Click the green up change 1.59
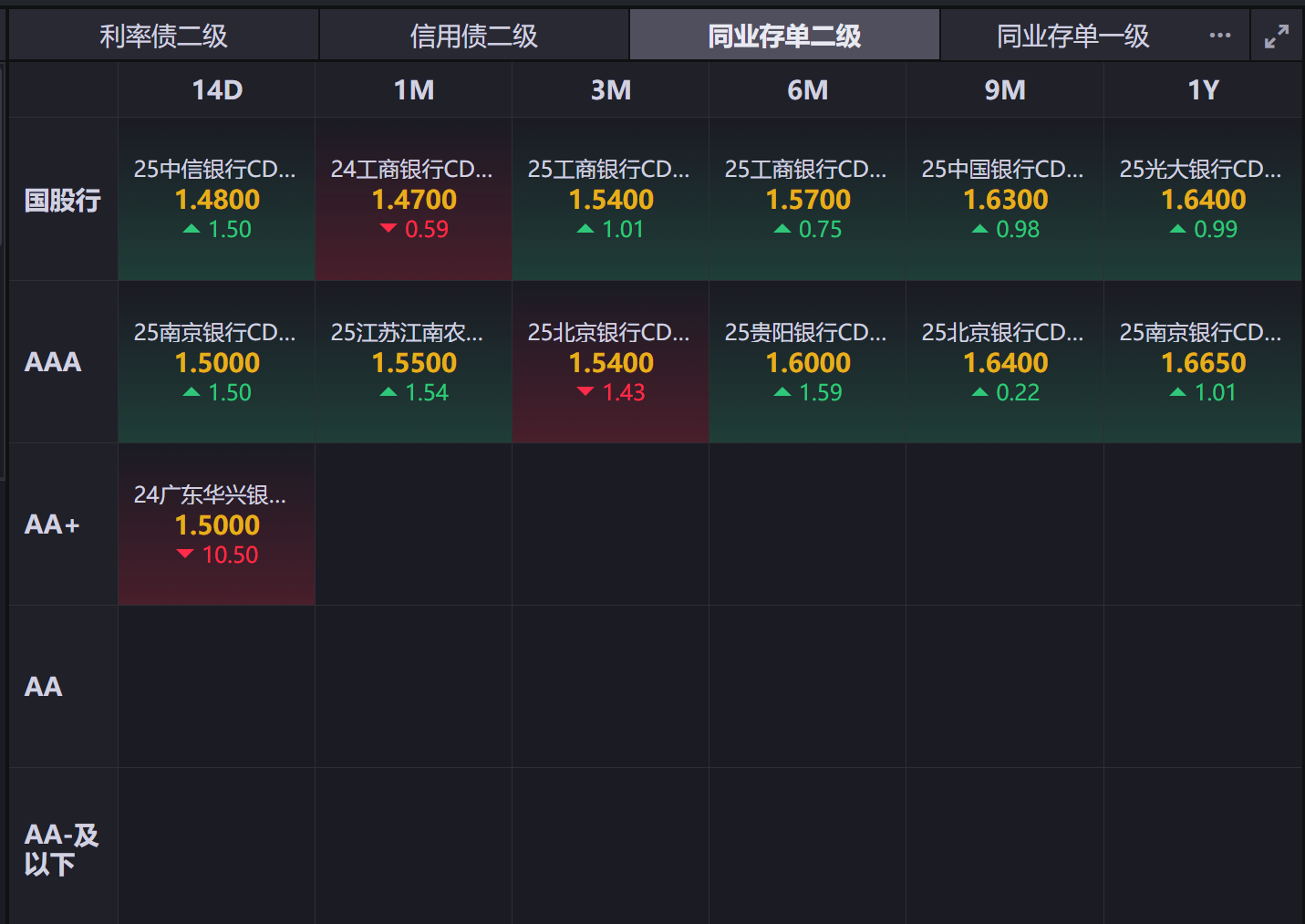Viewport: 1305px width, 924px height. (809, 393)
